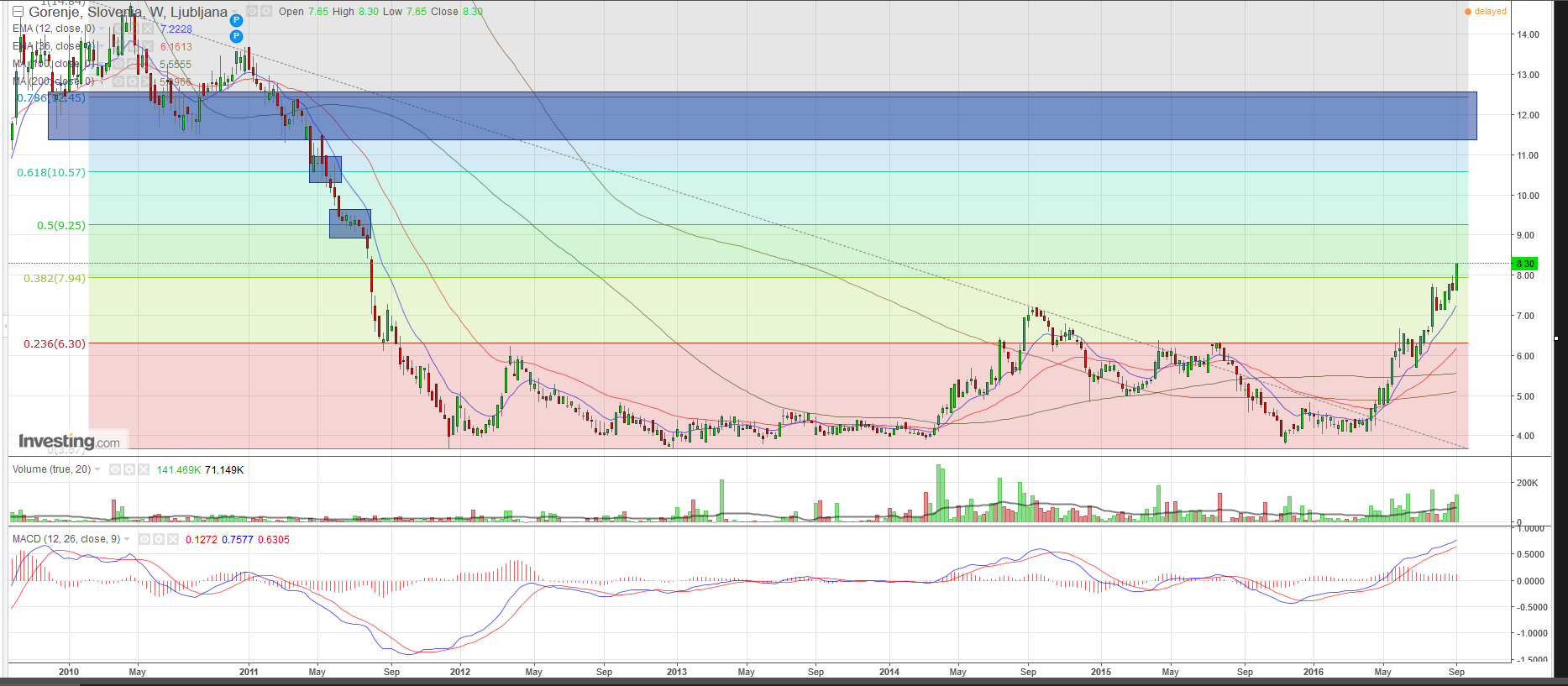The image size is (1568, 686).
Task: Expand the EMA (12, close, 0) dropdown arrow
Action: [102, 29]
